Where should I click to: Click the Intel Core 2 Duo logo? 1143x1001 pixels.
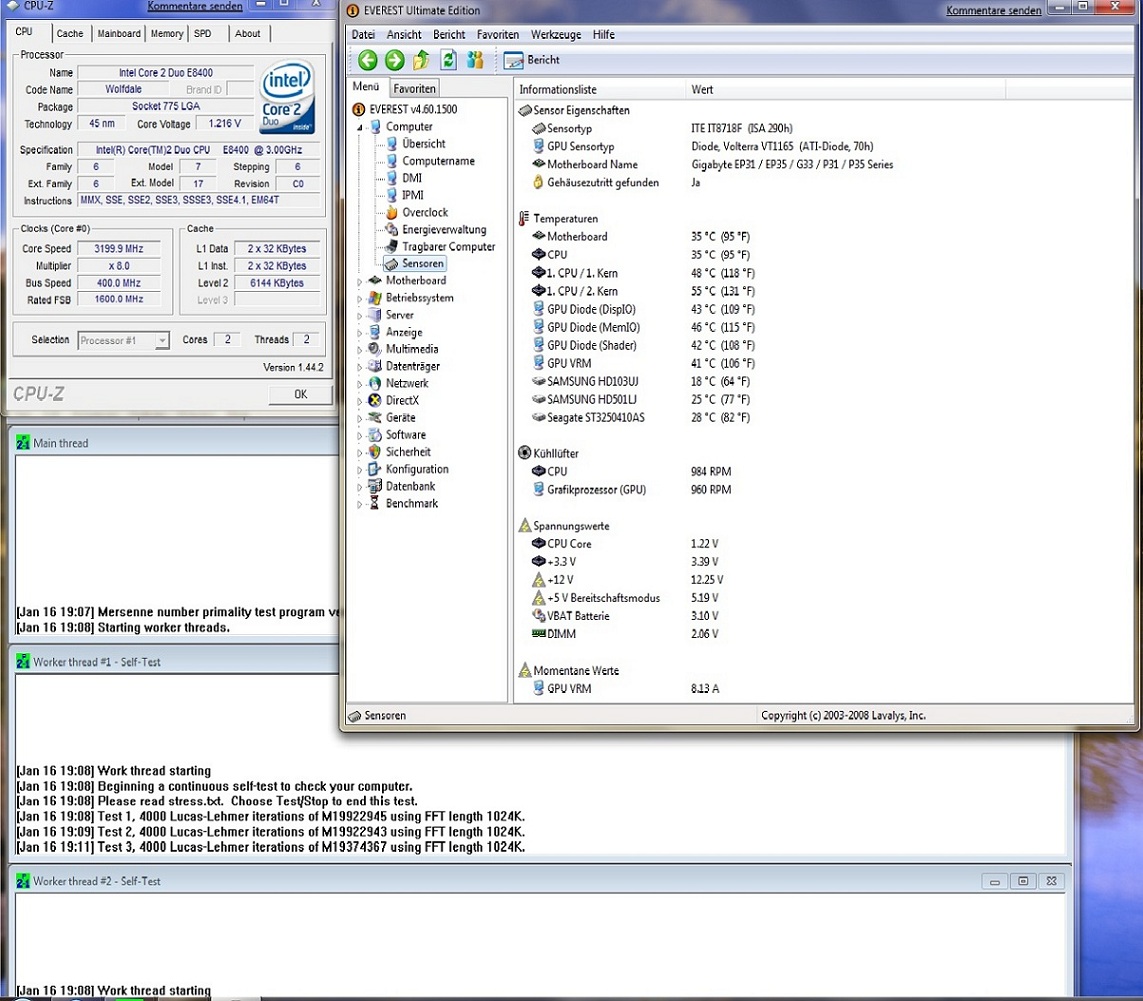pyautogui.click(x=287, y=96)
